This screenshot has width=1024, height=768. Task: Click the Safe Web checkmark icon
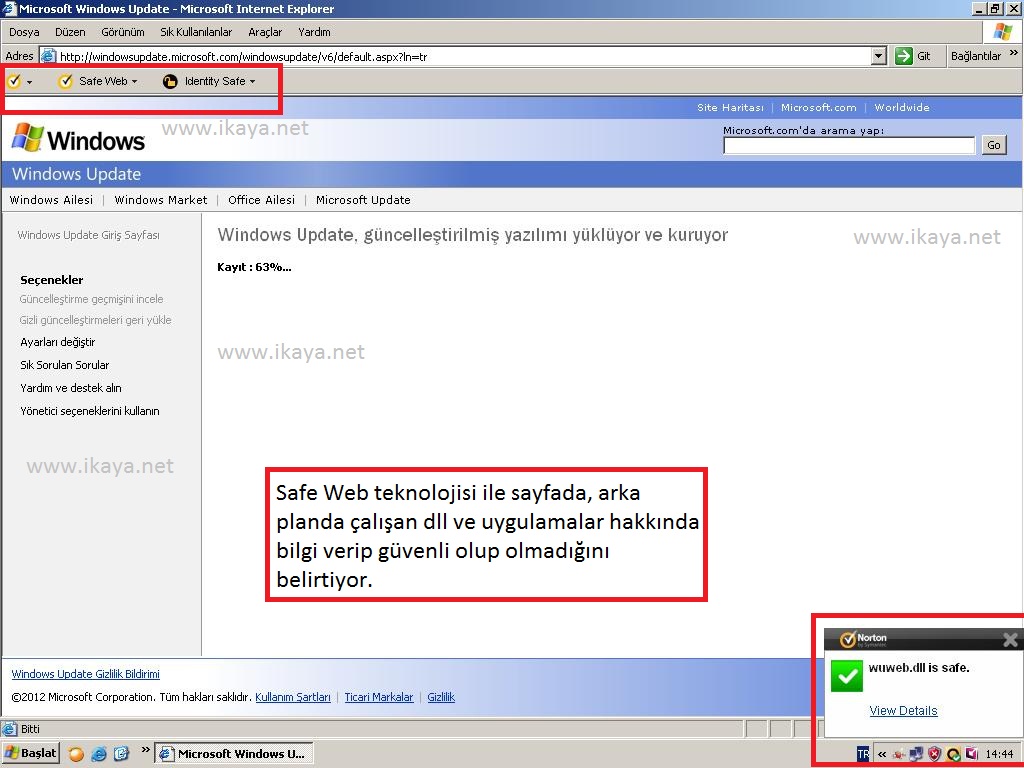click(x=65, y=81)
